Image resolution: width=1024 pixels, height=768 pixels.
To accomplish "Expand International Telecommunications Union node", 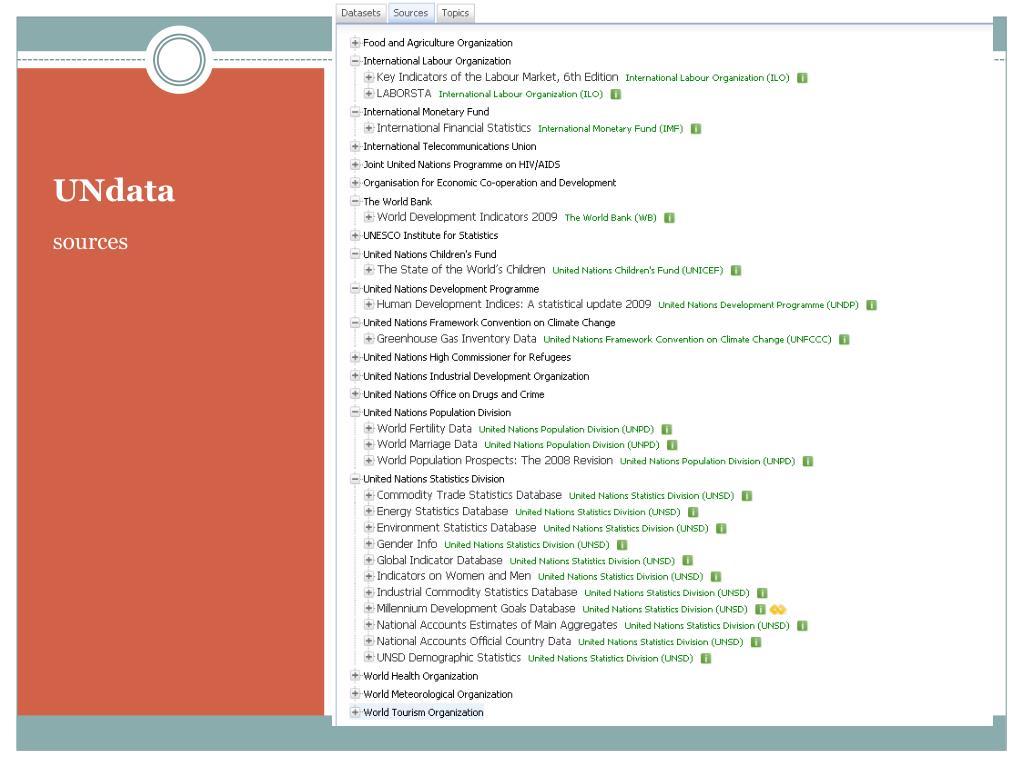I will 355,146.
